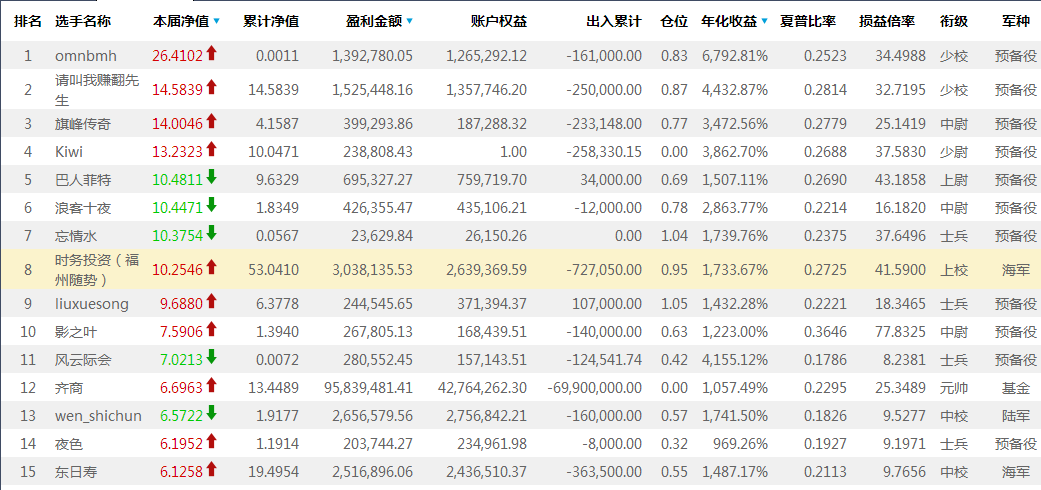Click the up arrow for 夜色
This screenshot has width=1041, height=490.
(212, 442)
